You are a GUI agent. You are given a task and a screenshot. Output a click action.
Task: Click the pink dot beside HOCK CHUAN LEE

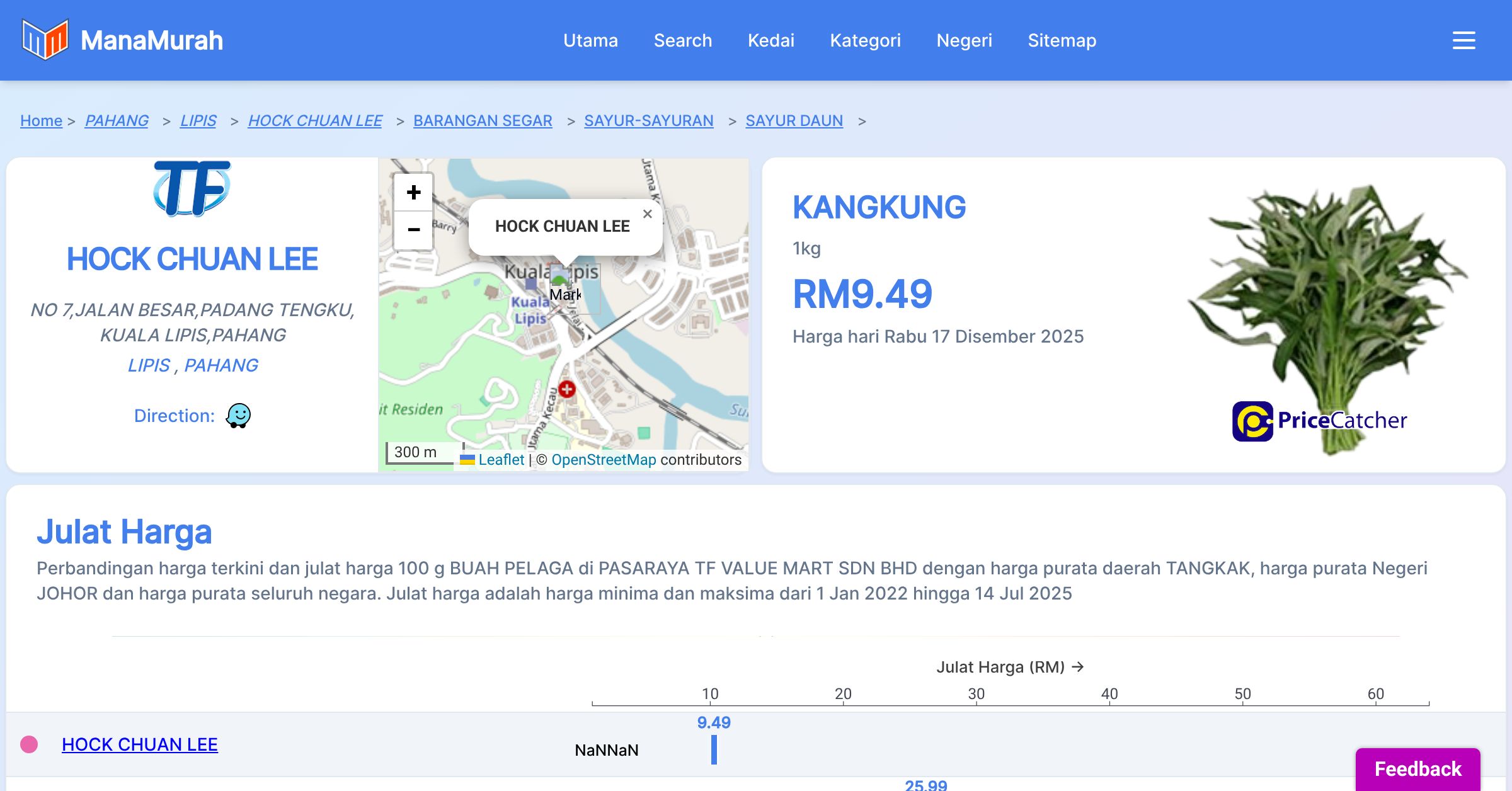click(29, 744)
